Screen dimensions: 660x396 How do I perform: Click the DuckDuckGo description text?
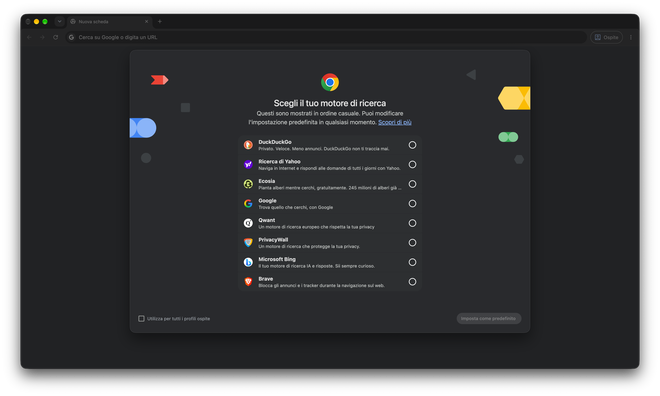(324, 149)
